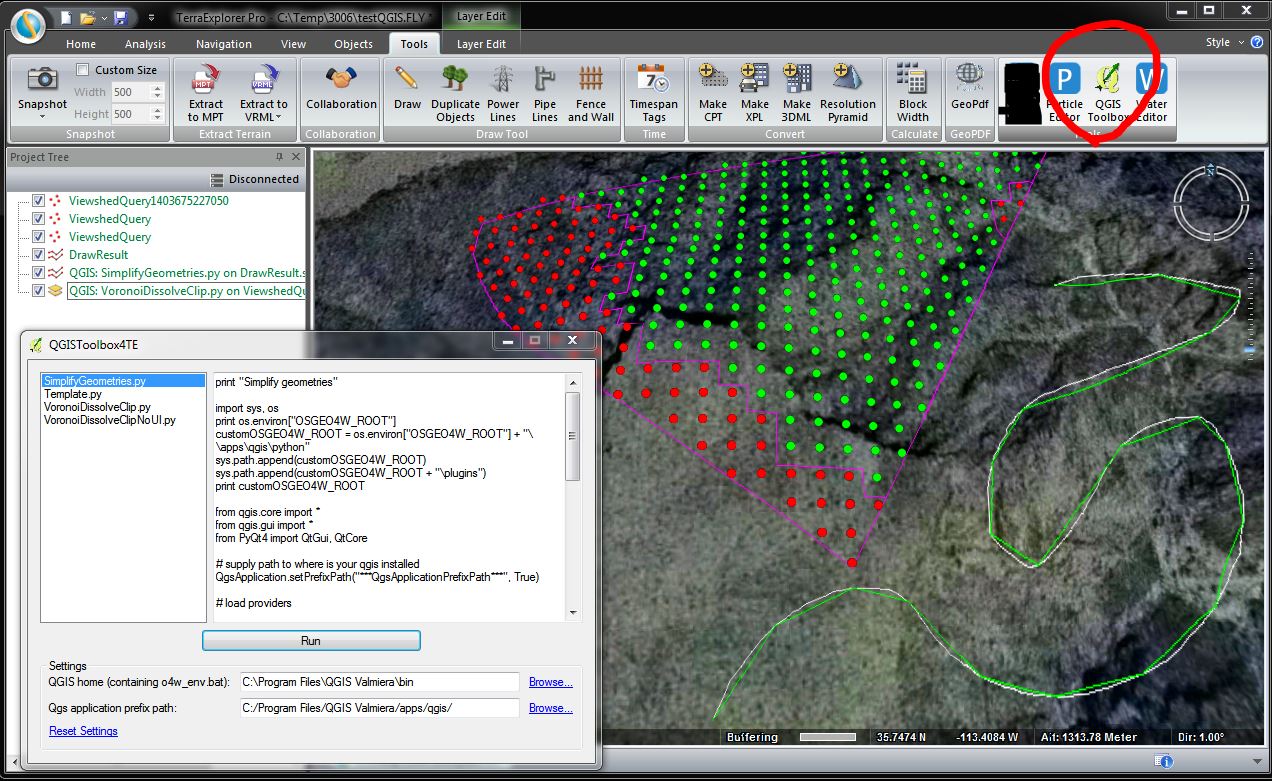Switch to the Objects ribbon tab
1272x781 pixels.
353,44
